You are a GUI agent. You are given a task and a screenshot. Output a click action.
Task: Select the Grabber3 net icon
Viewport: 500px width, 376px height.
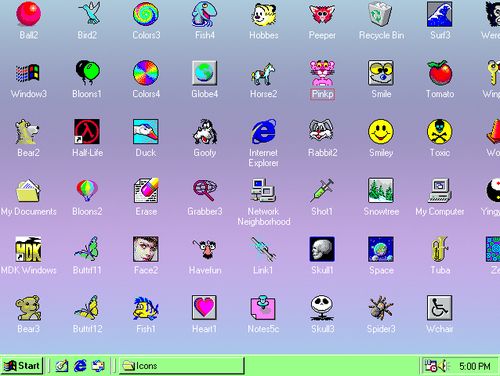(205, 190)
